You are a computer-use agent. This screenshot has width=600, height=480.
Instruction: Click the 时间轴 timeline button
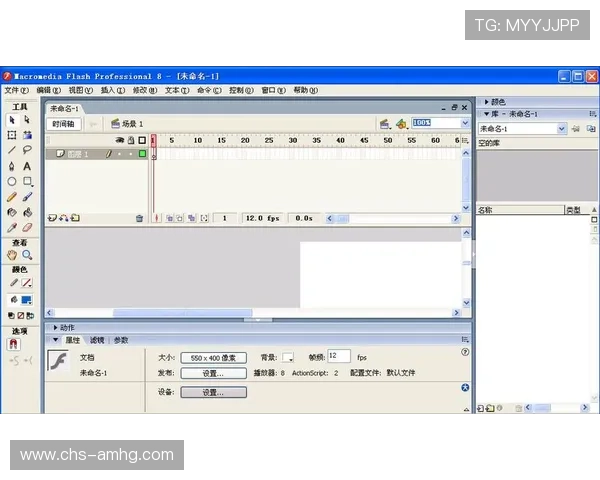coord(63,124)
